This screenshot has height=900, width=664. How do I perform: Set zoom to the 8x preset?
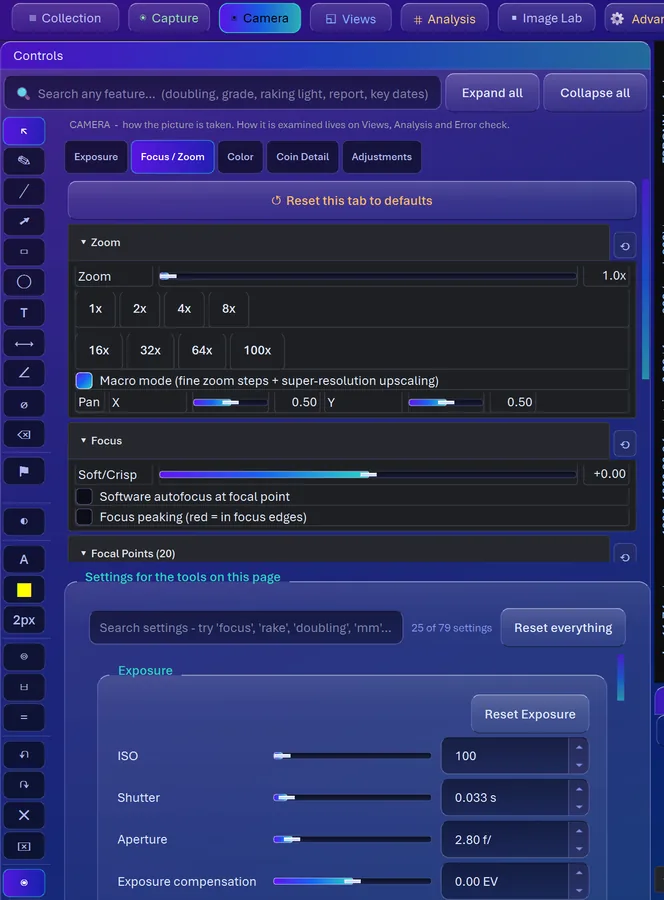[x=228, y=309]
